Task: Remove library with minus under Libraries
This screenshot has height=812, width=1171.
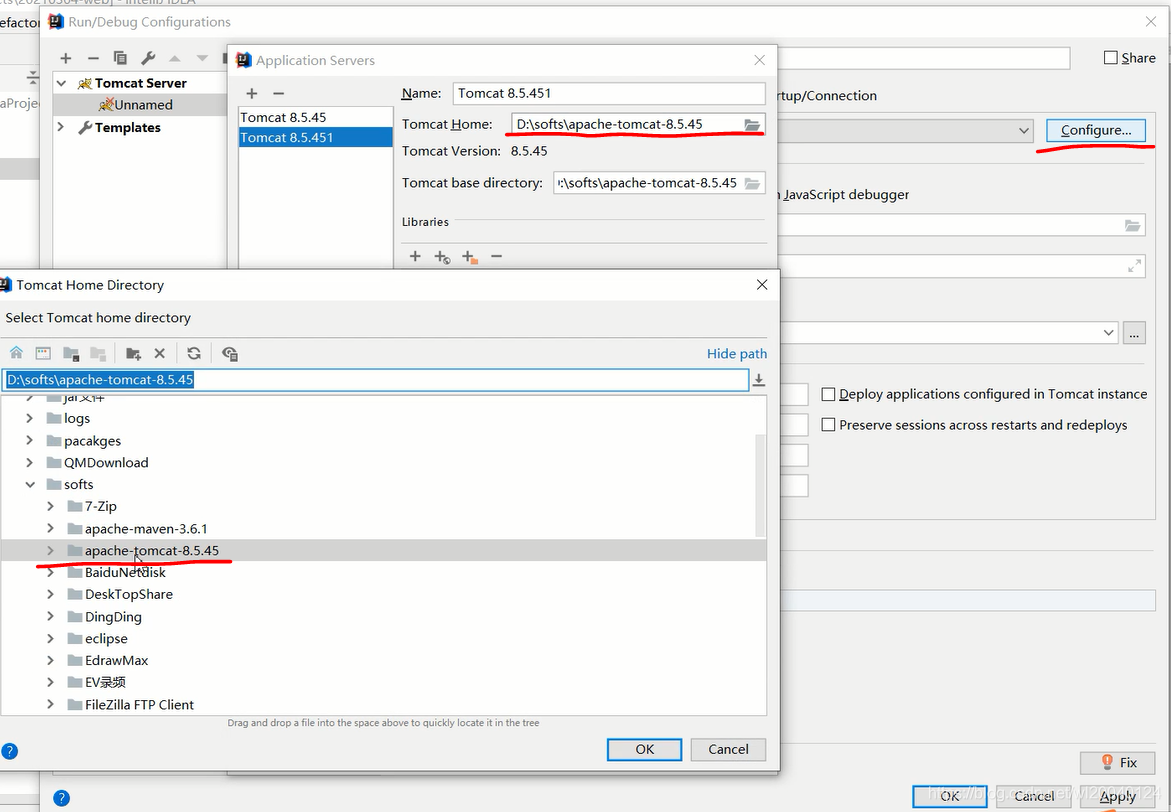Action: tap(497, 256)
